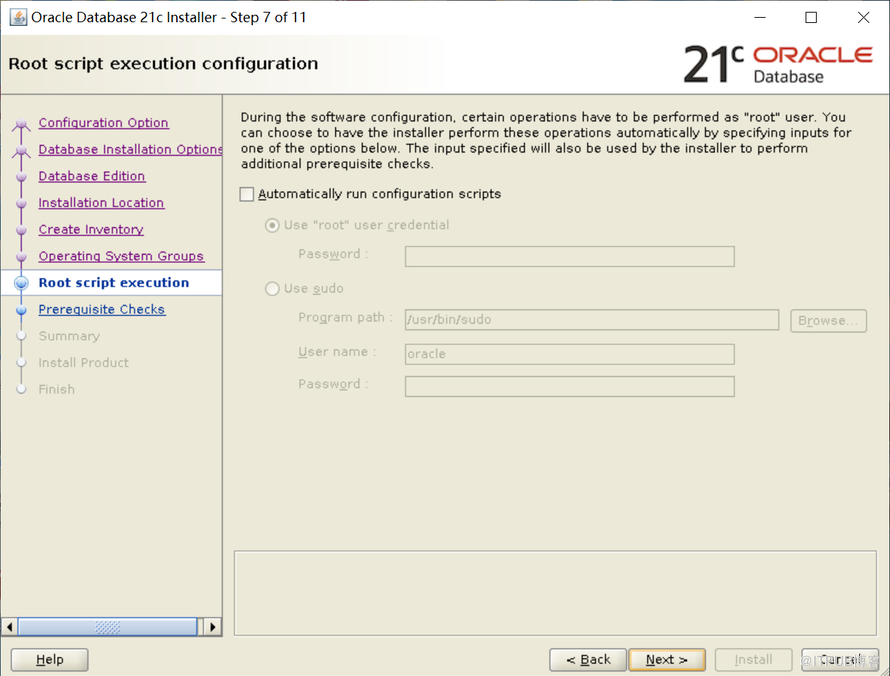Screen dimensions: 890x676
Task: Click the Cancel button
Action: [x=839, y=660]
